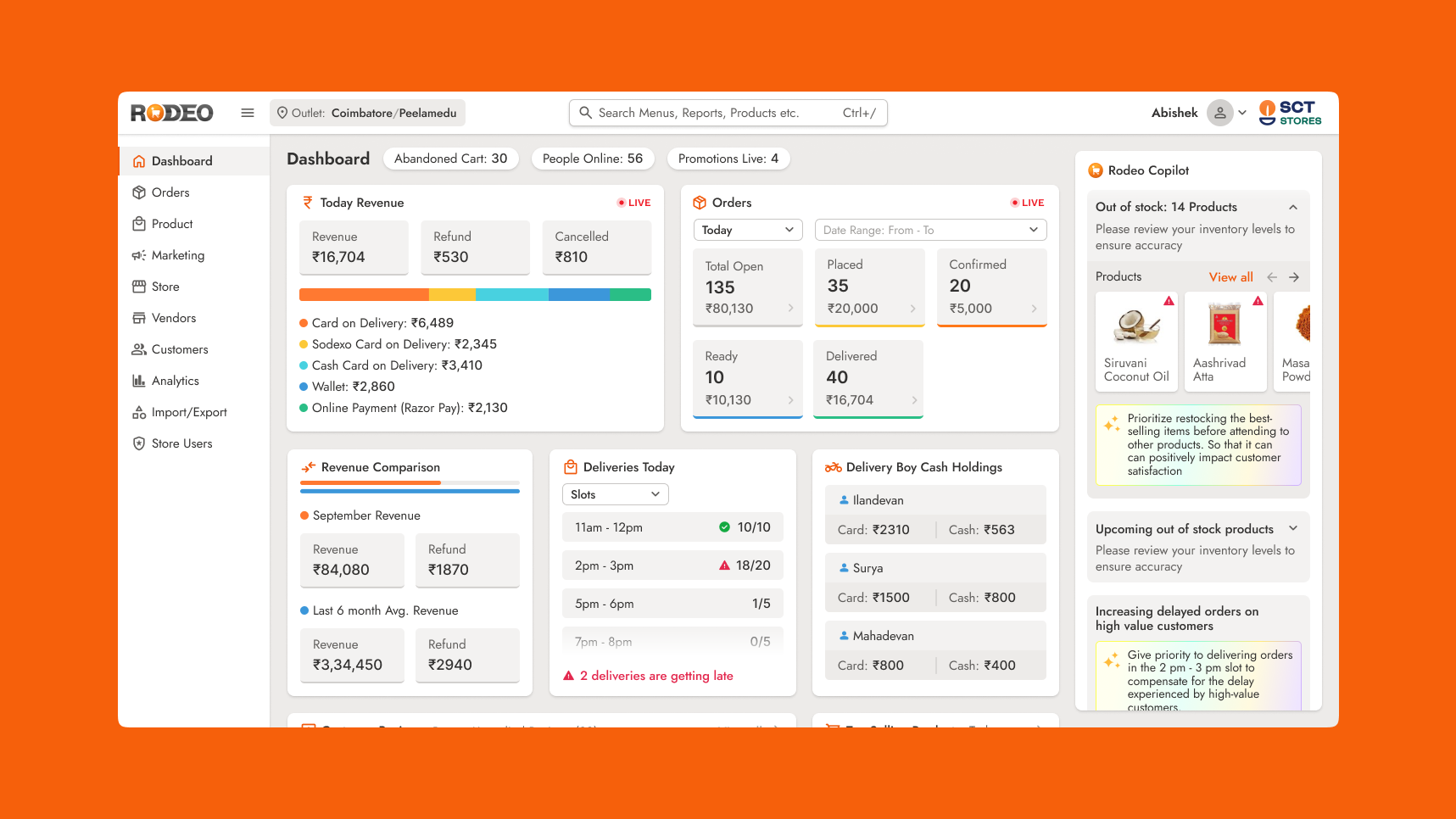Click the user profile avatar icon

pos(1219,113)
